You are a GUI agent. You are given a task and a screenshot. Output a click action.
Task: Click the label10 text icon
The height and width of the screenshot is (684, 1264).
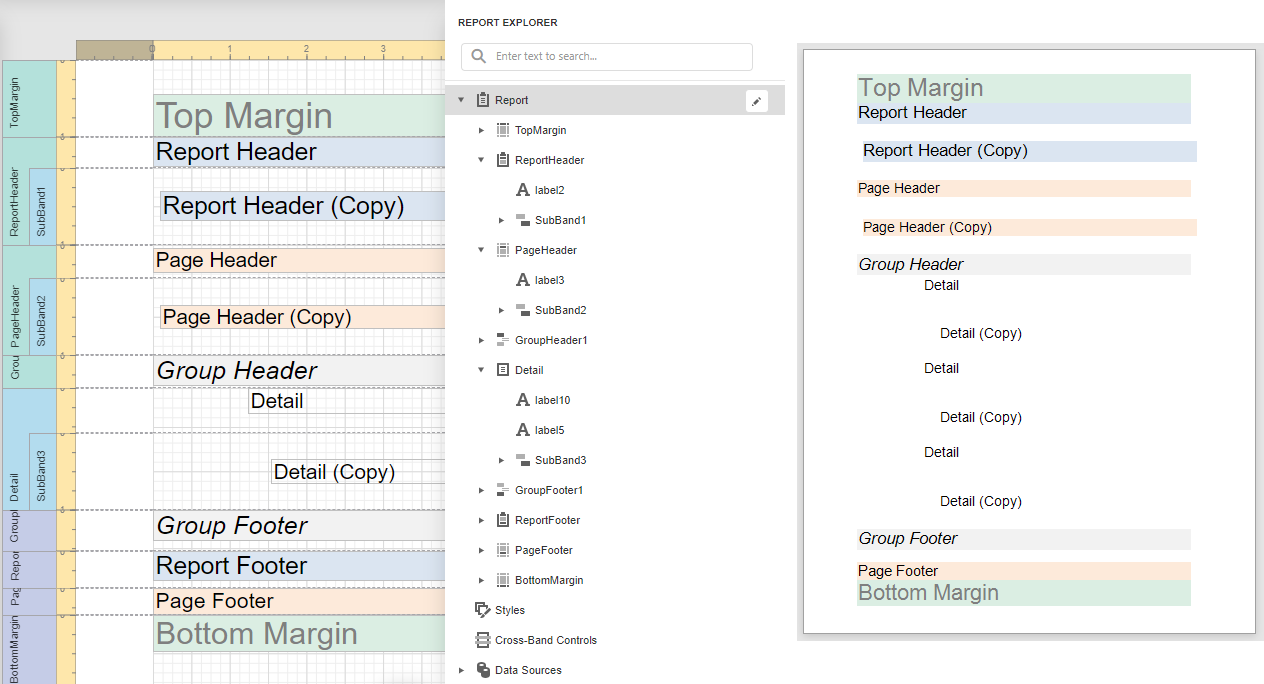(523, 400)
